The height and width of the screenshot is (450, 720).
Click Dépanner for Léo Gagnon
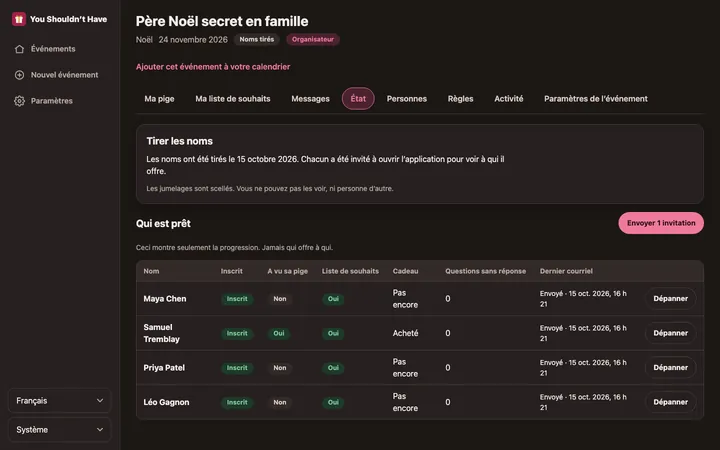pos(670,402)
